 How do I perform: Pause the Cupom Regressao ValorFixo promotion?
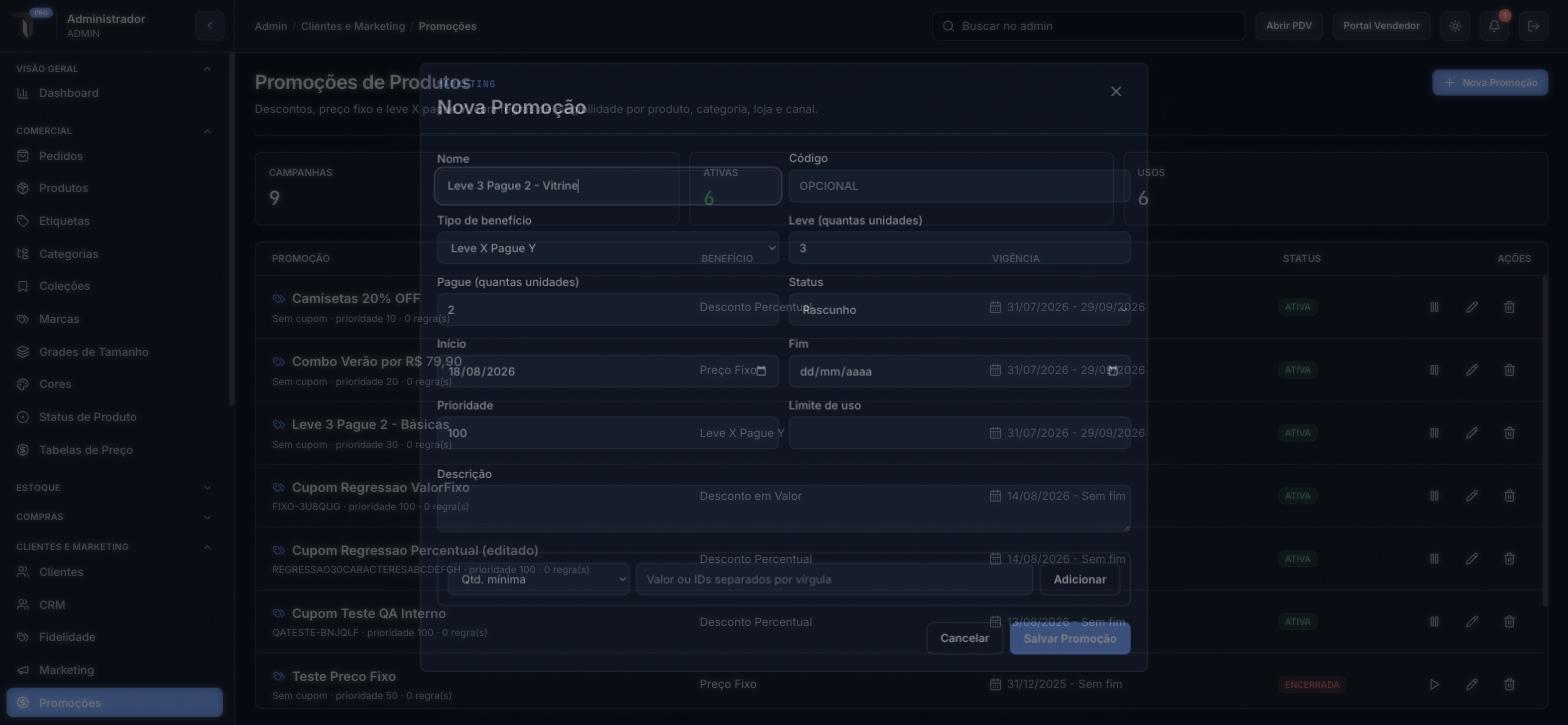1434,496
